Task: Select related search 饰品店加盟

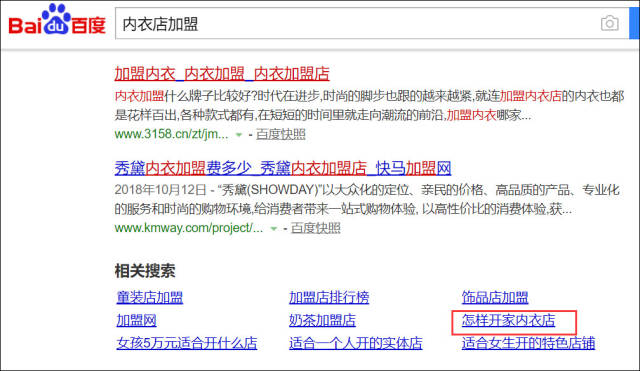Action: point(495,297)
